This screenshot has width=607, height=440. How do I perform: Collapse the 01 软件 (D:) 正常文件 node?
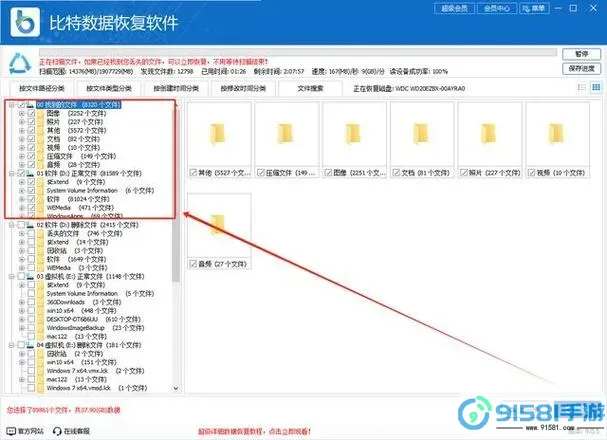(12, 173)
